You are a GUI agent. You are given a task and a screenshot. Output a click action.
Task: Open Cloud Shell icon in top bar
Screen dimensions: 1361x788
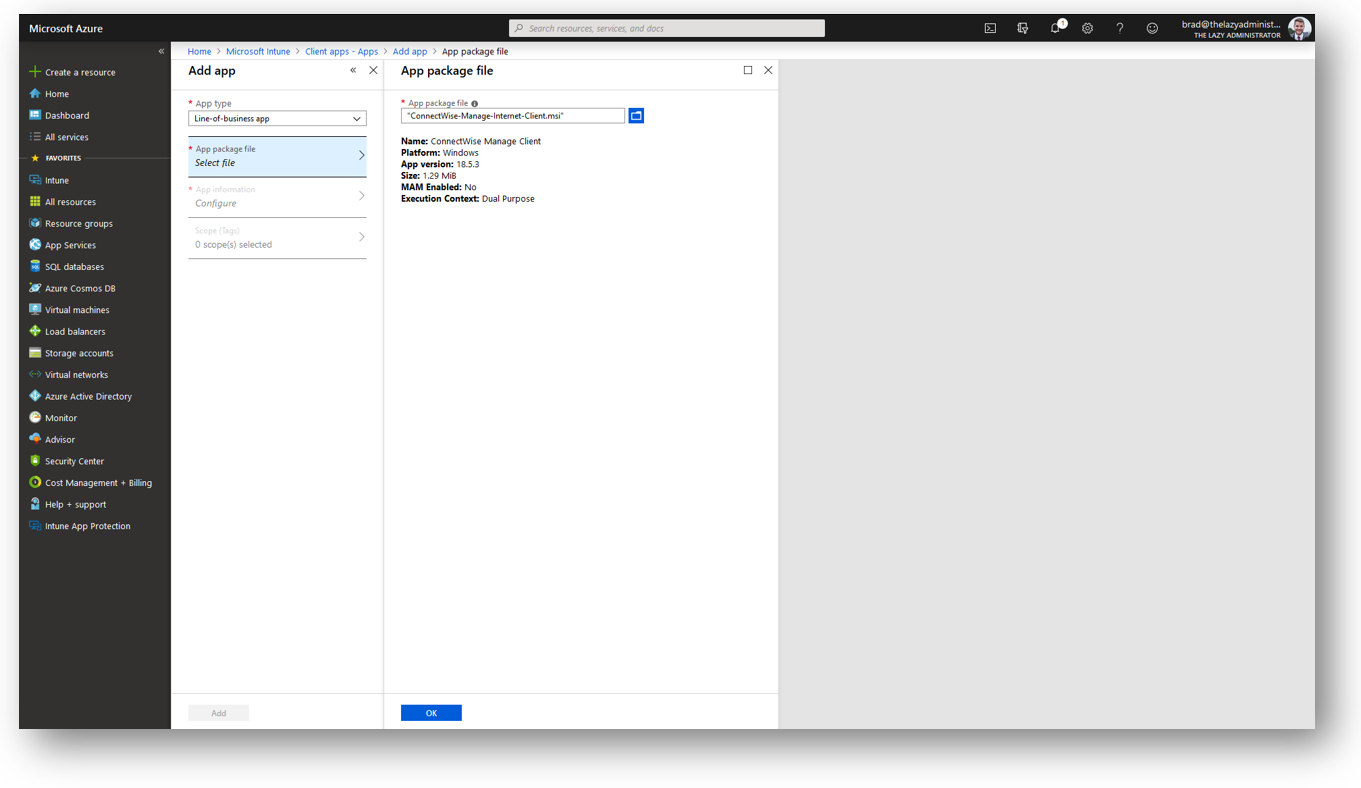[990, 28]
